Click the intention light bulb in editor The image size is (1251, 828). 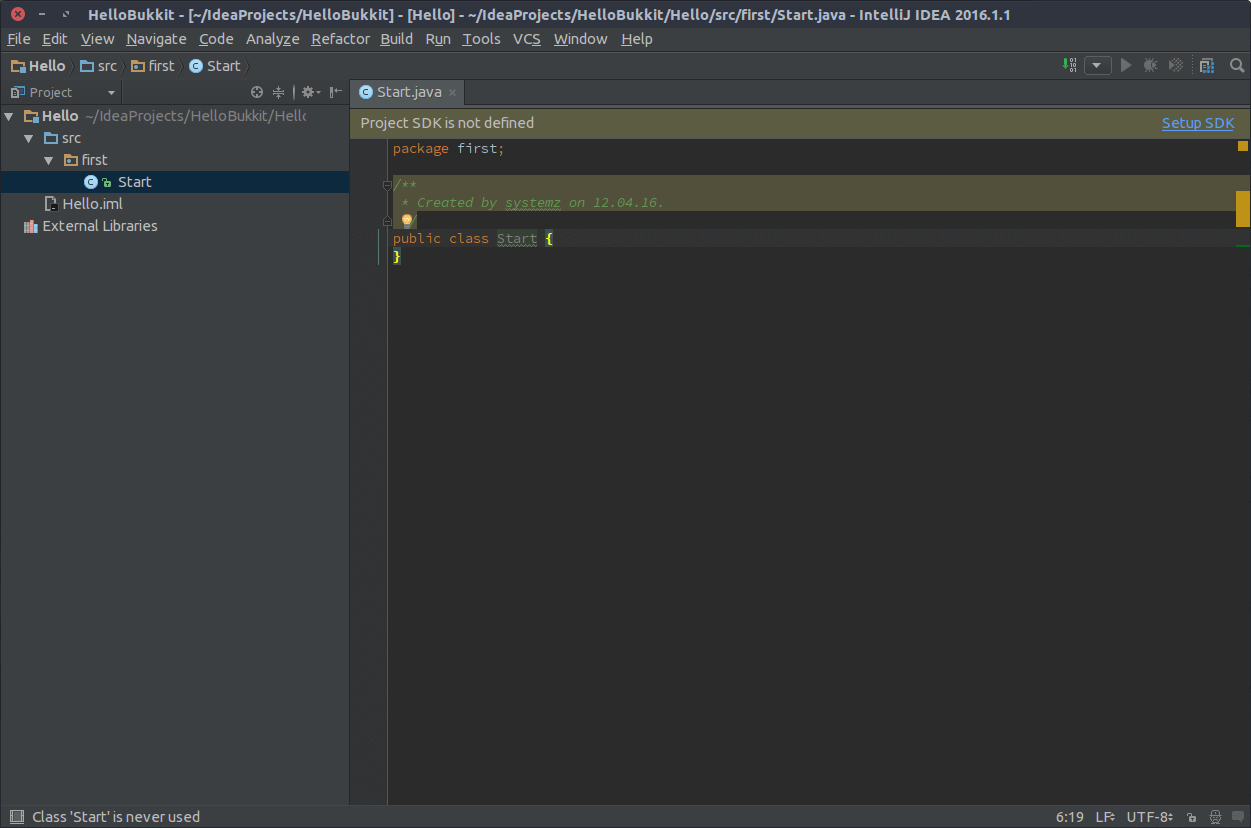(406, 220)
